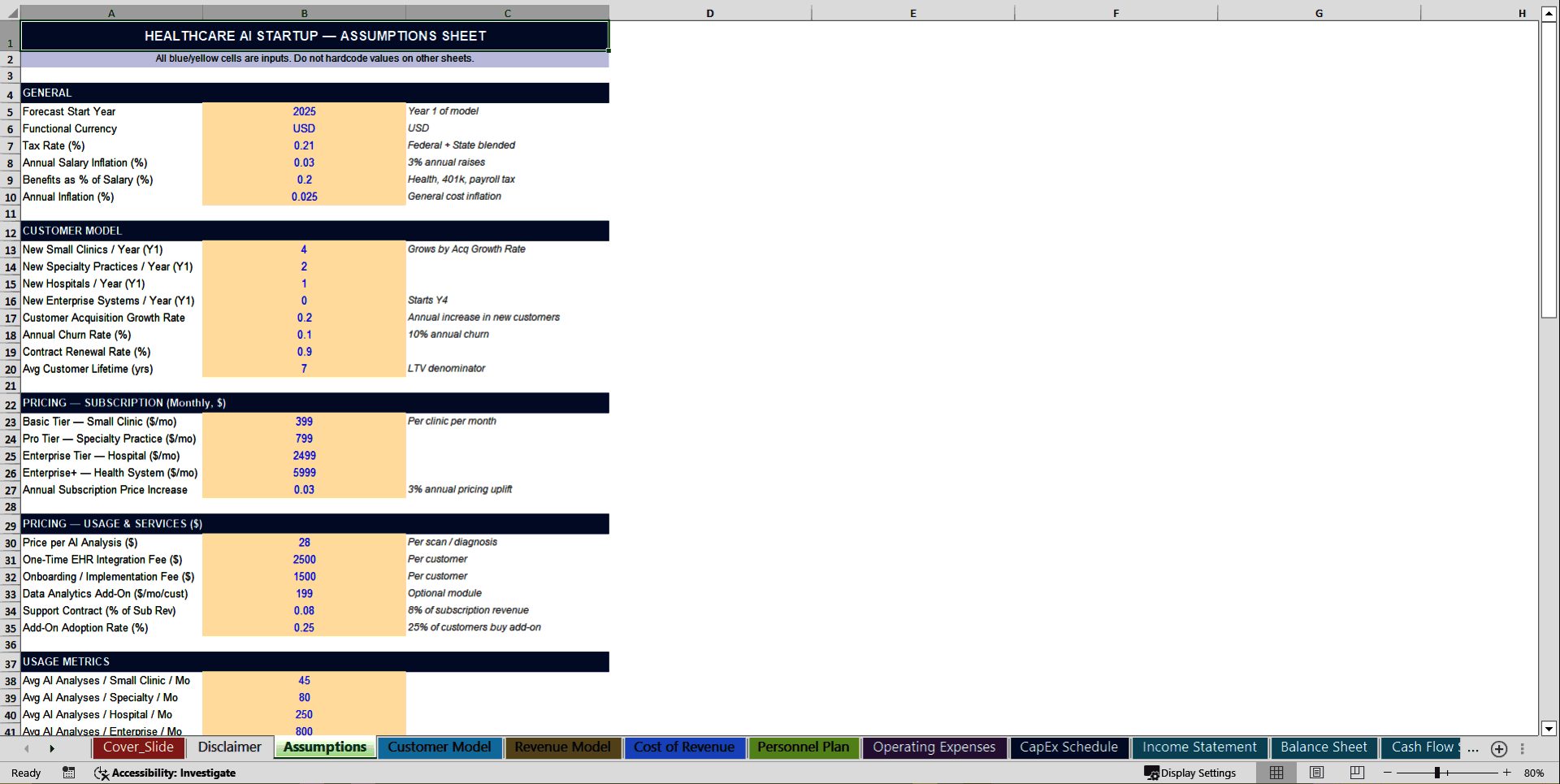
Task: Switch to Normal view in the status bar
Action: click(x=1276, y=773)
